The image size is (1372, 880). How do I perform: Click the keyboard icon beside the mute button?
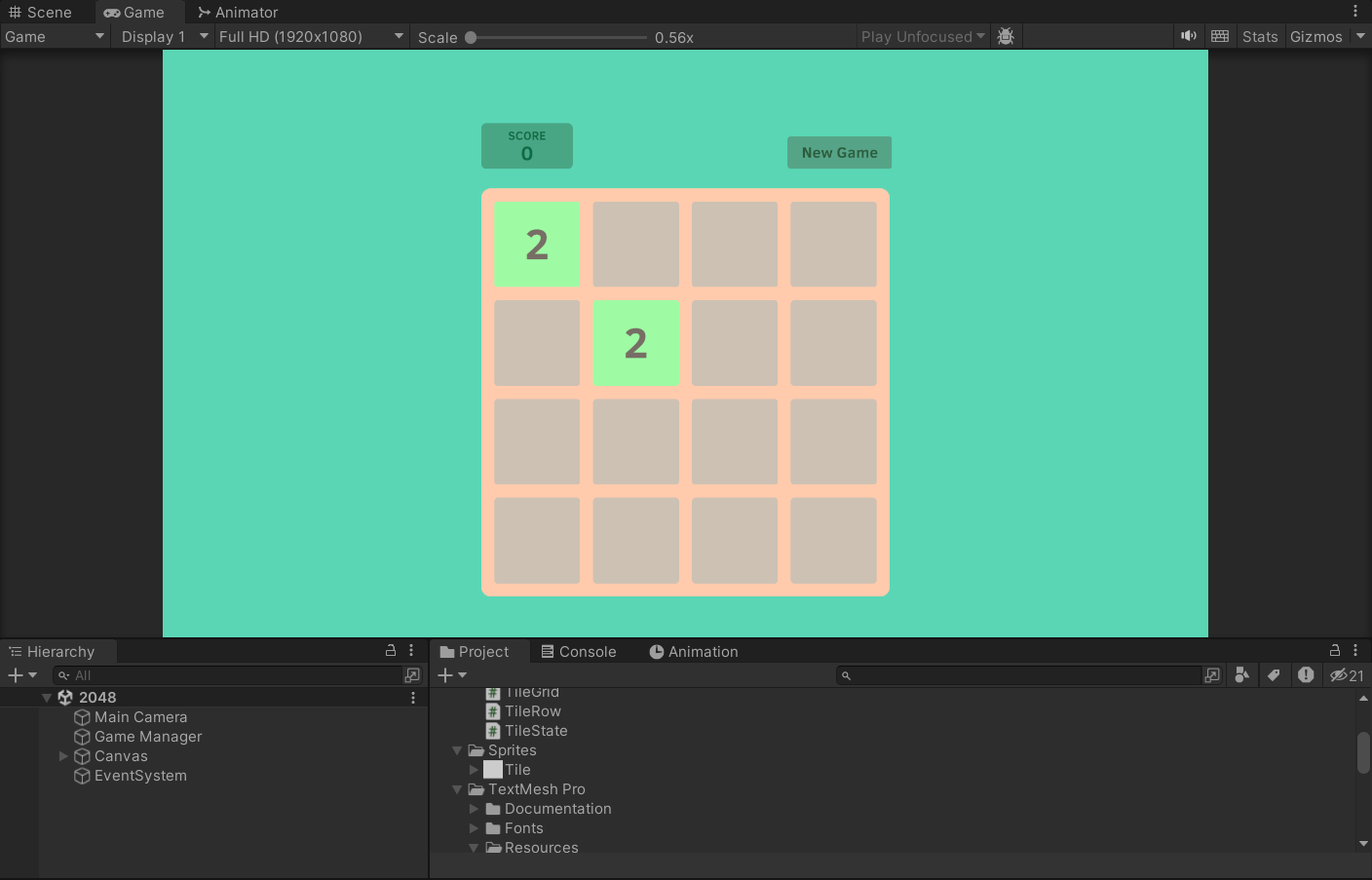1220,36
